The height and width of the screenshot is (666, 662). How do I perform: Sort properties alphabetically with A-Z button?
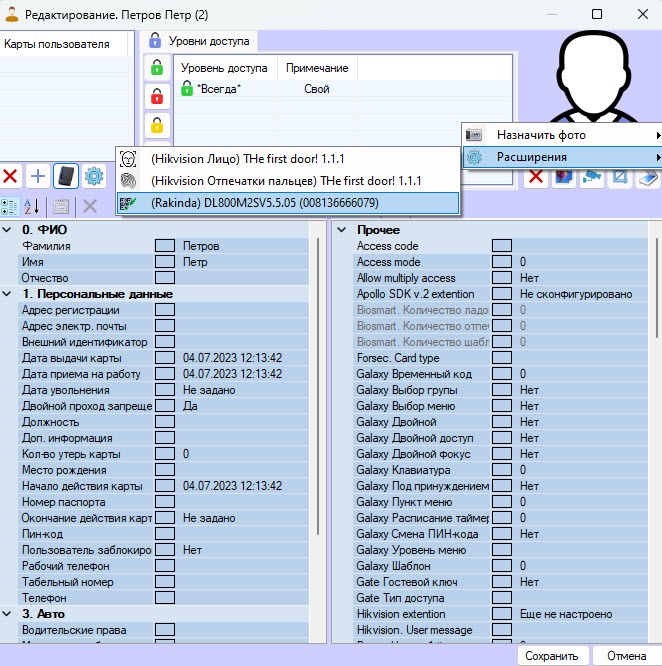click(x=32, y=206)
